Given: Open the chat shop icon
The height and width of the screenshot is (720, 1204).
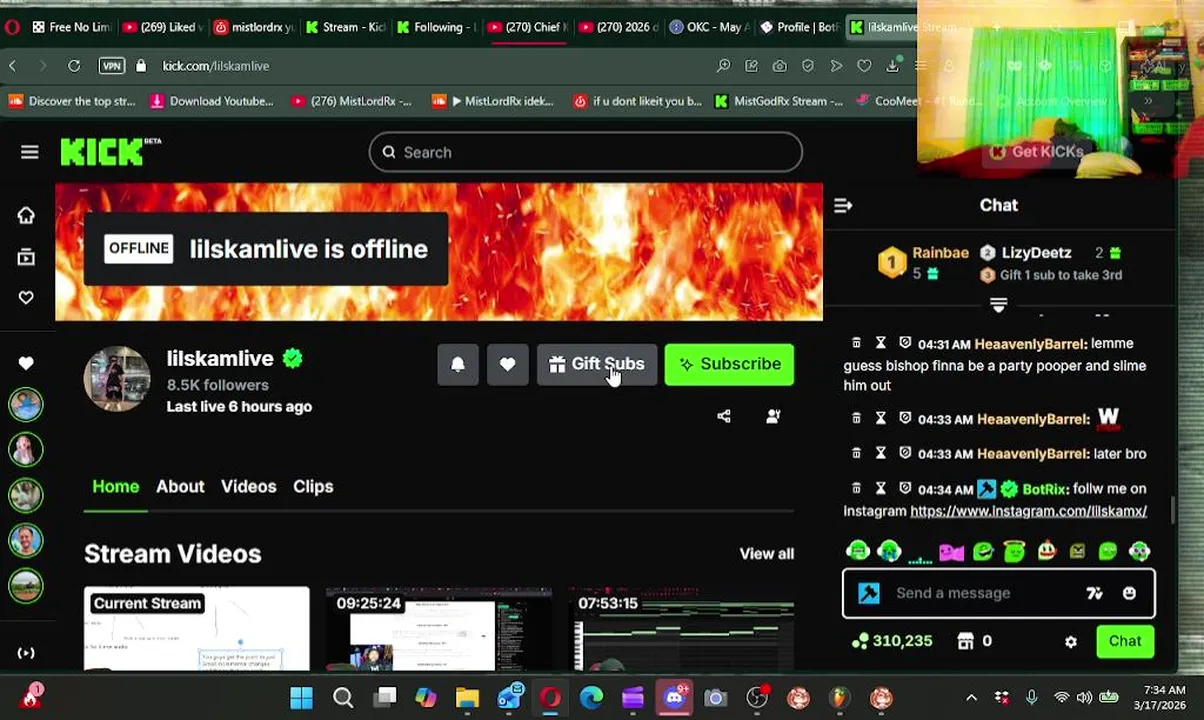Looking at the screenshot, I should [x=966, y=641].
